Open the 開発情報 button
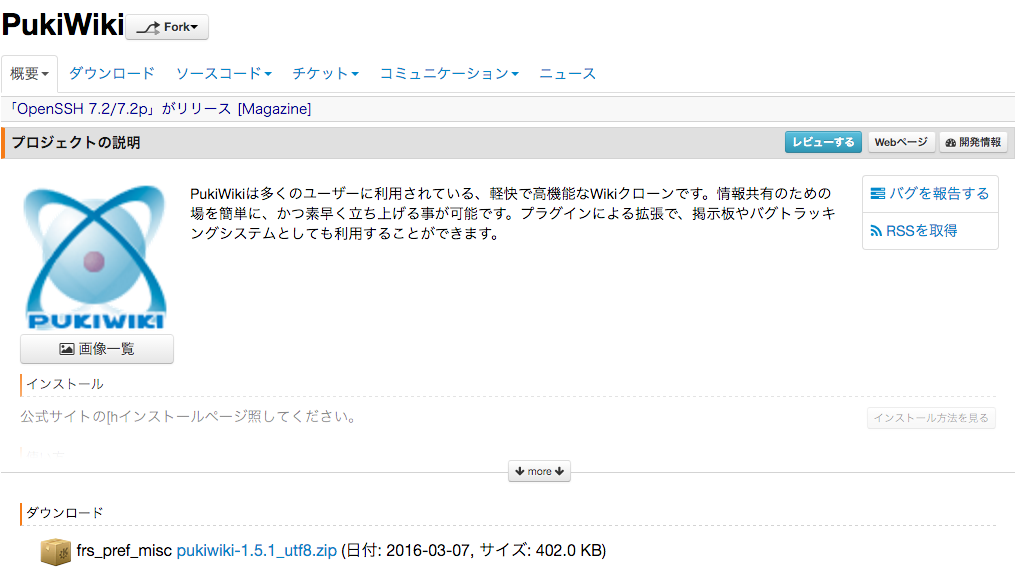This screenshot has width=1017, height=581. (973, 142)
